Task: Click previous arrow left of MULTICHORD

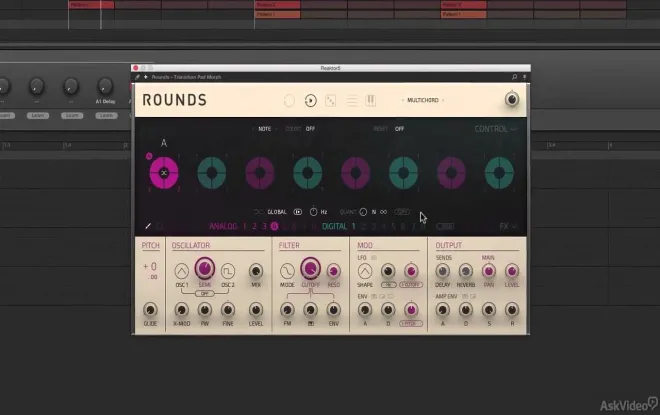Action: [x=402, y=100]
